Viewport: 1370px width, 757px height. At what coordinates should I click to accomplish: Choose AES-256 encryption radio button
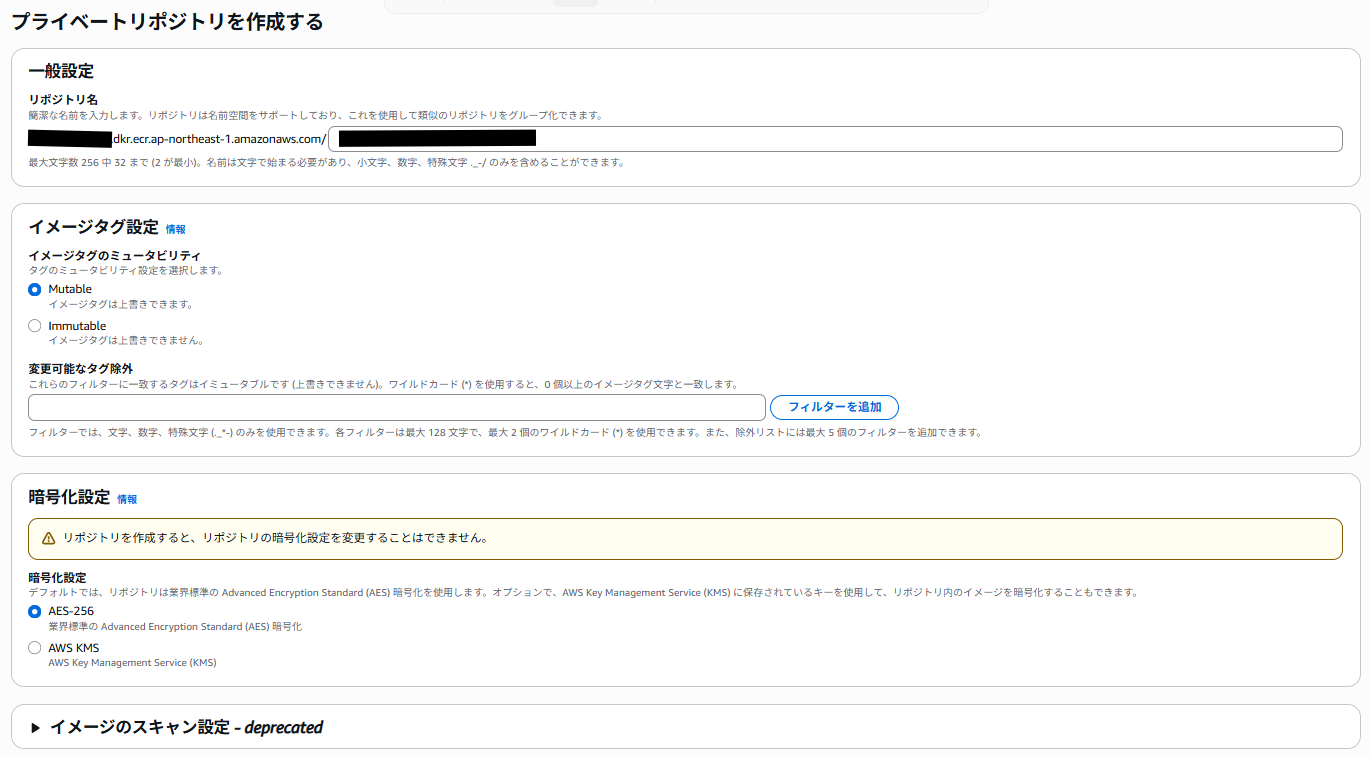35,612
